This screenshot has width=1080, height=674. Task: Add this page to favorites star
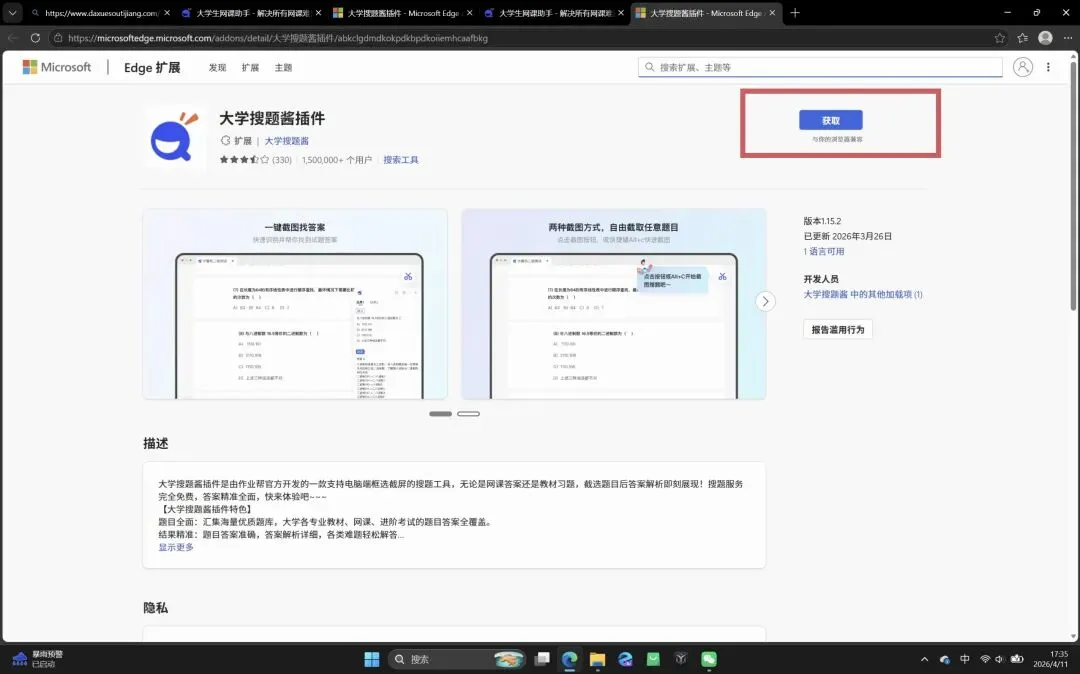pyautogui.click(x=999, y=38)
